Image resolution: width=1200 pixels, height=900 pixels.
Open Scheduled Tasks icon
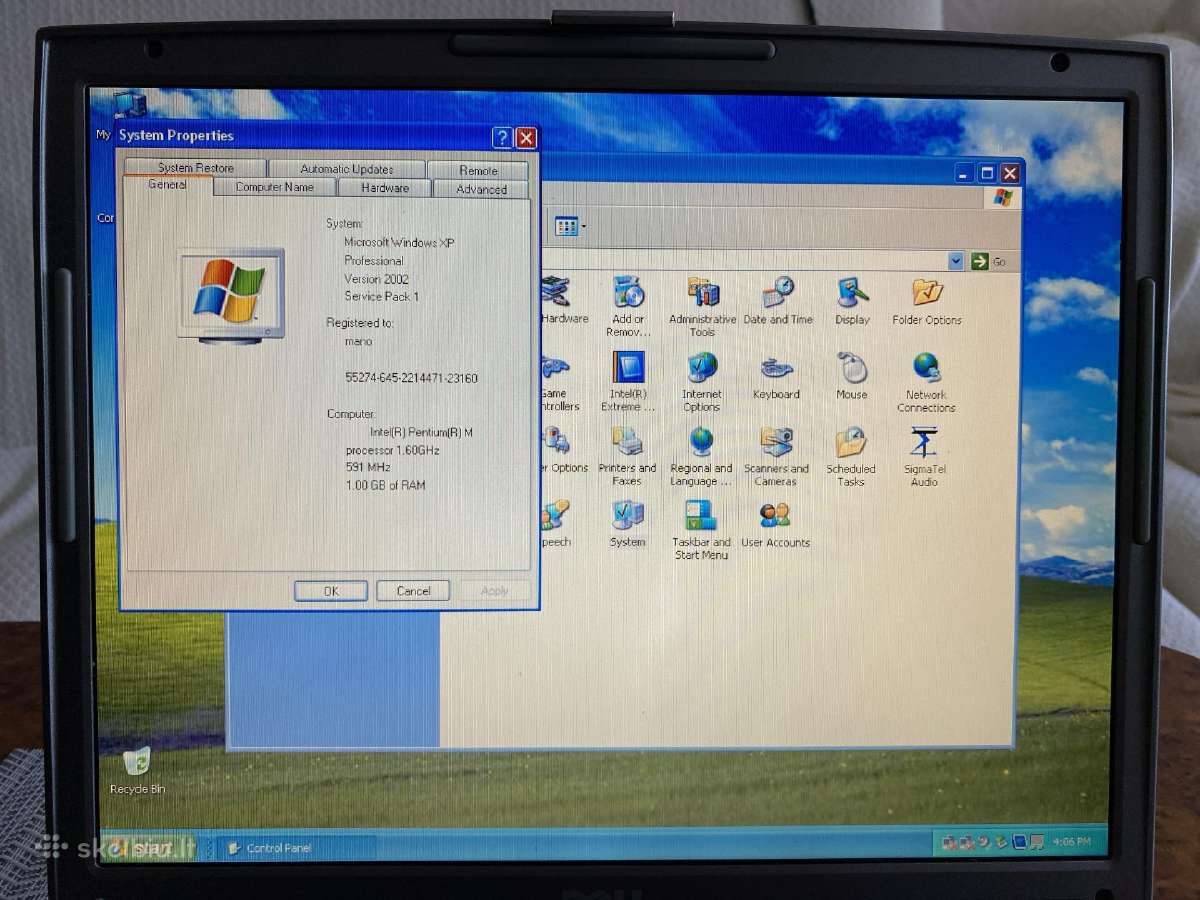coord(851,455)
